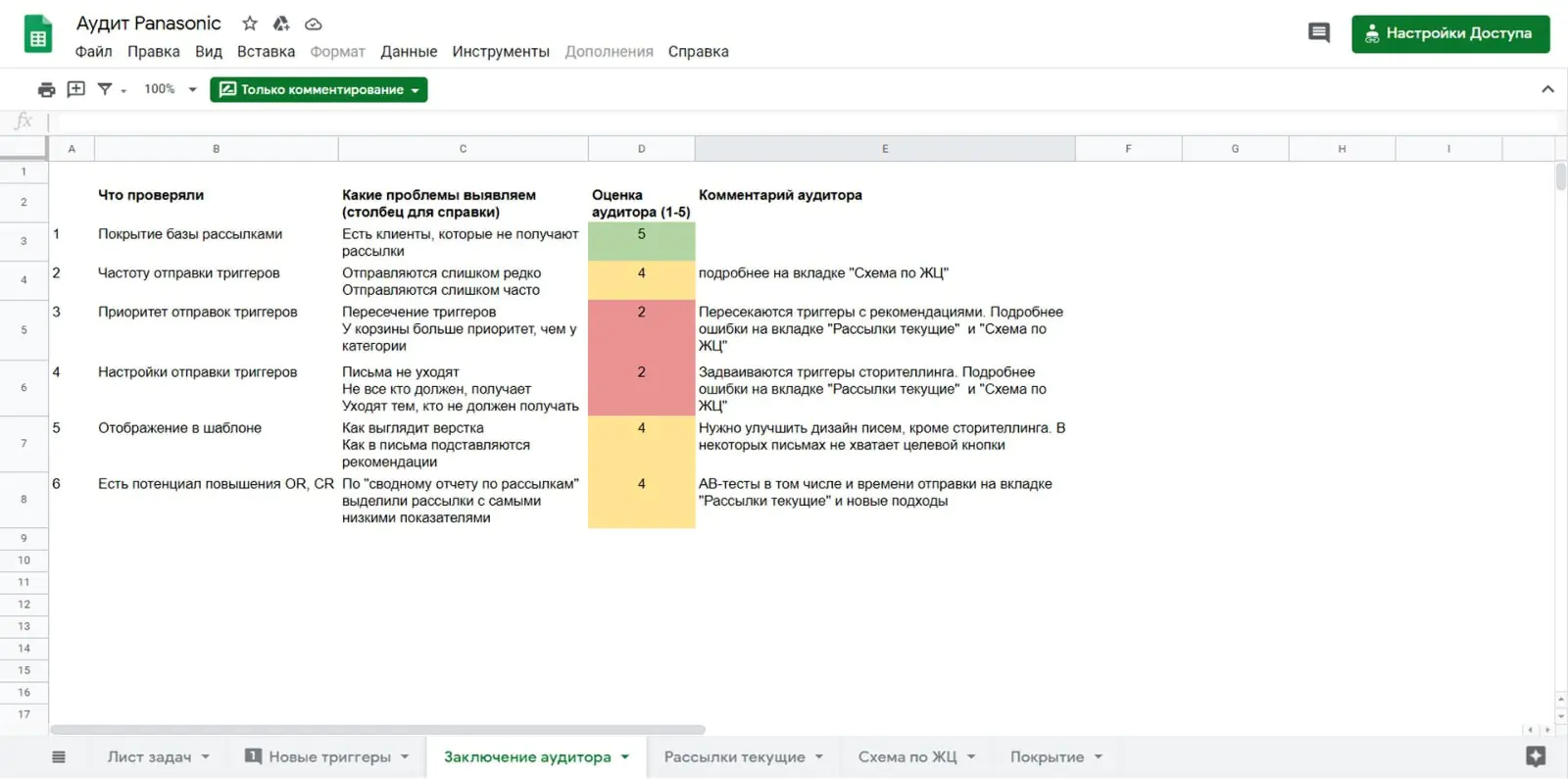Image resolution: width=1568 pixels, height=779 pixels.
Task: Select red score cell for Приоритет отправок триггеров
Action: [642, 329]
